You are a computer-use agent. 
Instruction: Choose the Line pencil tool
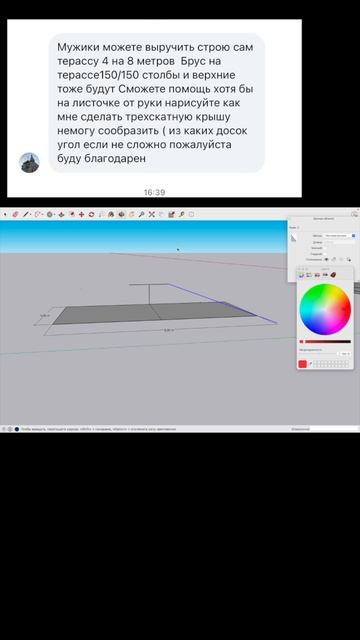point(26,214)
